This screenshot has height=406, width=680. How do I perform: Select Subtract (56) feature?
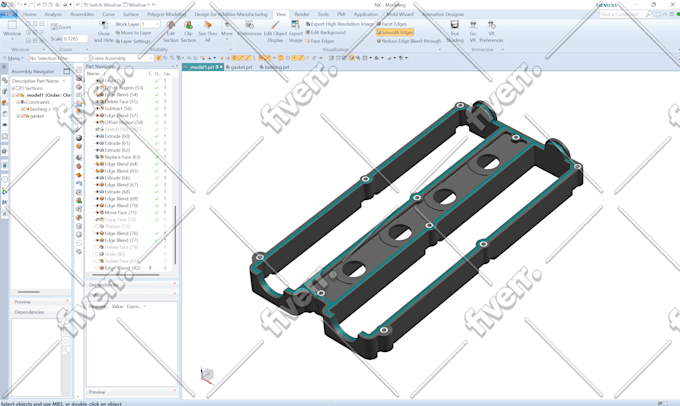(118, 108)
